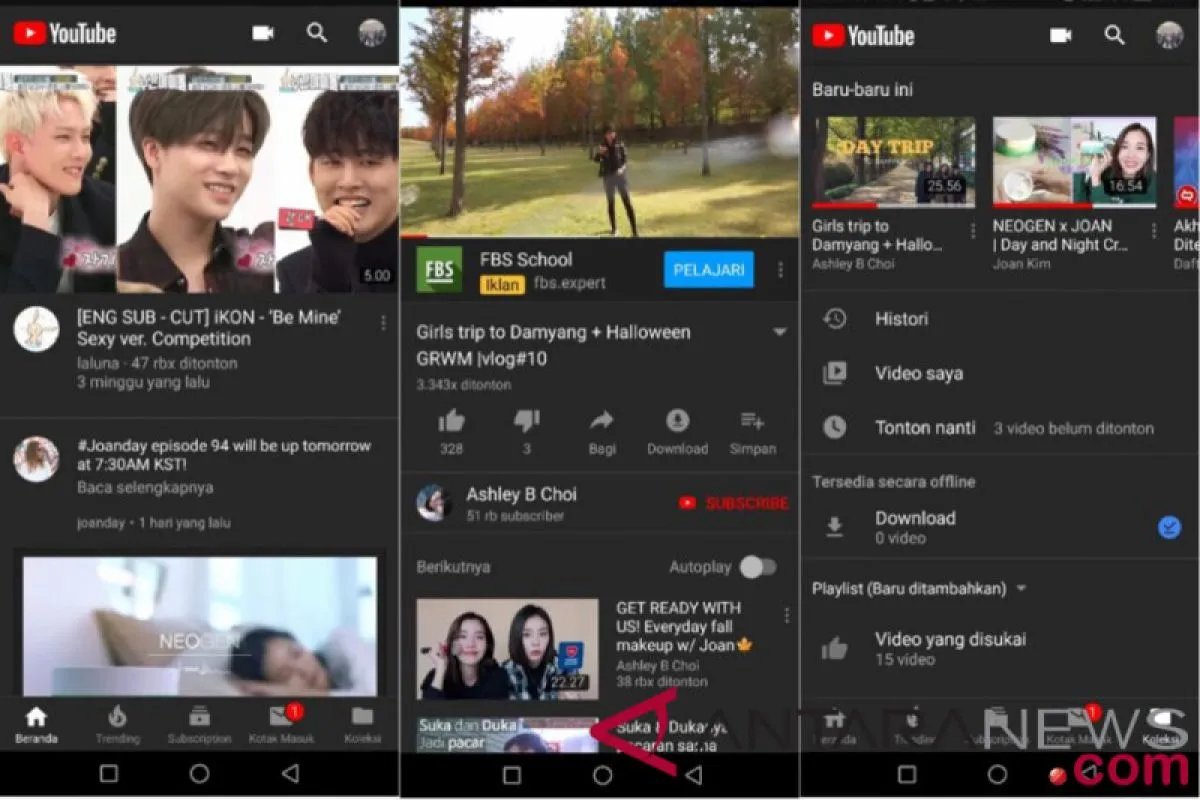Tap the camera record icon in right header
The height and width of the screenshot is (800, 1200).
(1061, 35)
